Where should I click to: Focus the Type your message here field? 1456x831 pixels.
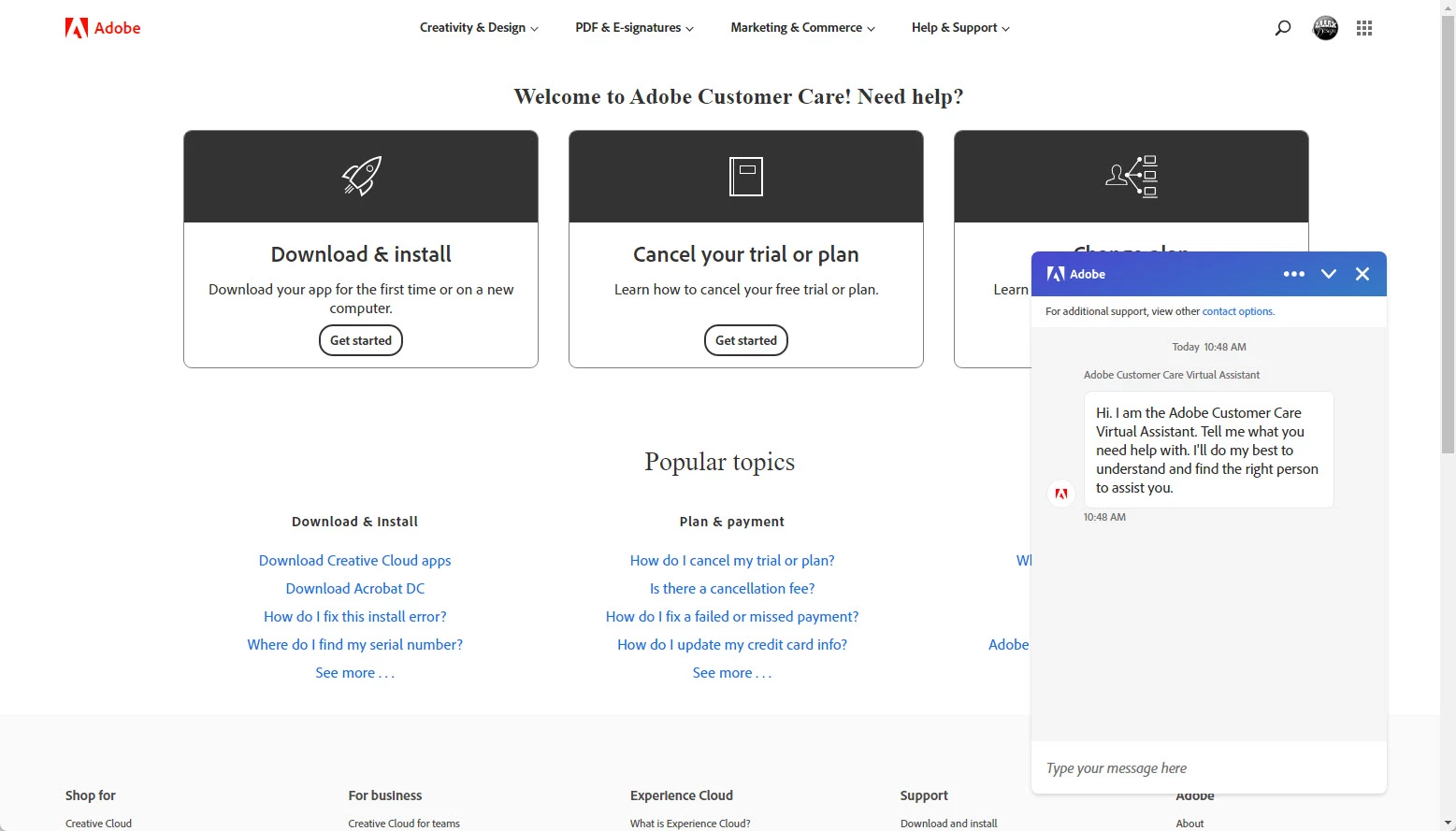[1208, 768]
